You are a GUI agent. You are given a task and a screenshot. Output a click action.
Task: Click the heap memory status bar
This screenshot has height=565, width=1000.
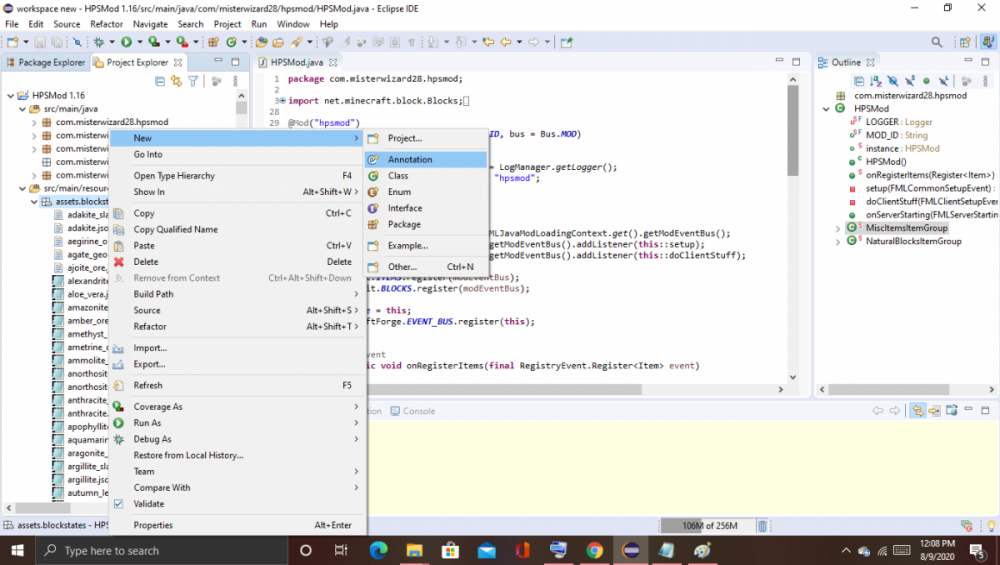click(x=709, y=525)
